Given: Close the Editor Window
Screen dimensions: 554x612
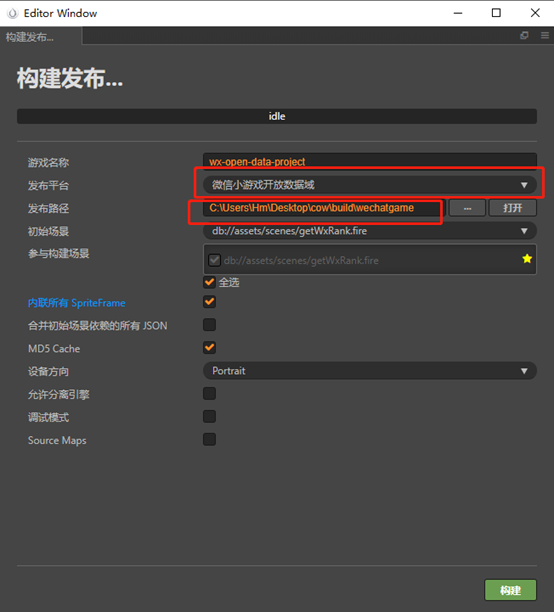Looking at the screenshot, I should pyautogui.click(x=535, y=13).
